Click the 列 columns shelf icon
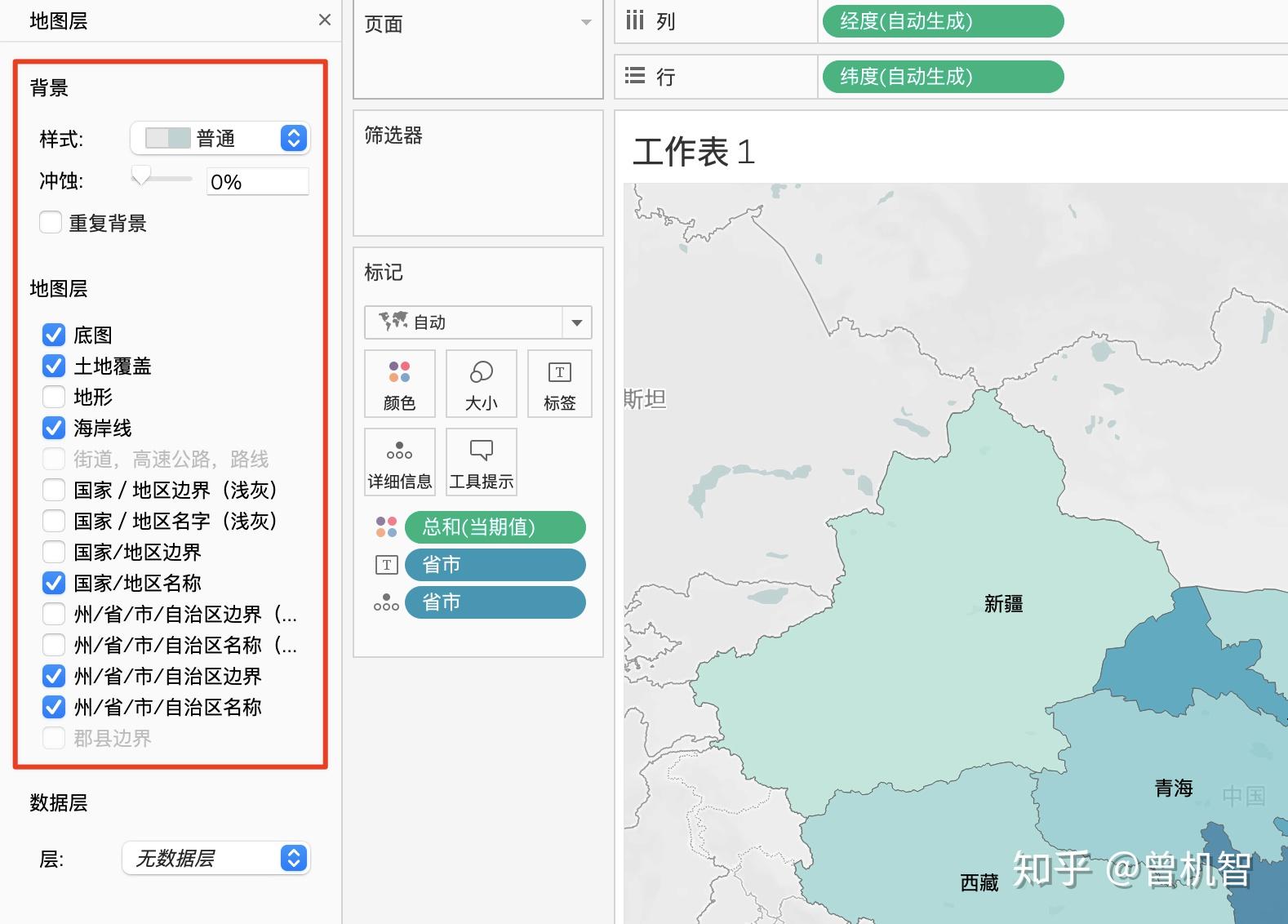This screenshot has height=924, width=1288. [x=635, y=20]
